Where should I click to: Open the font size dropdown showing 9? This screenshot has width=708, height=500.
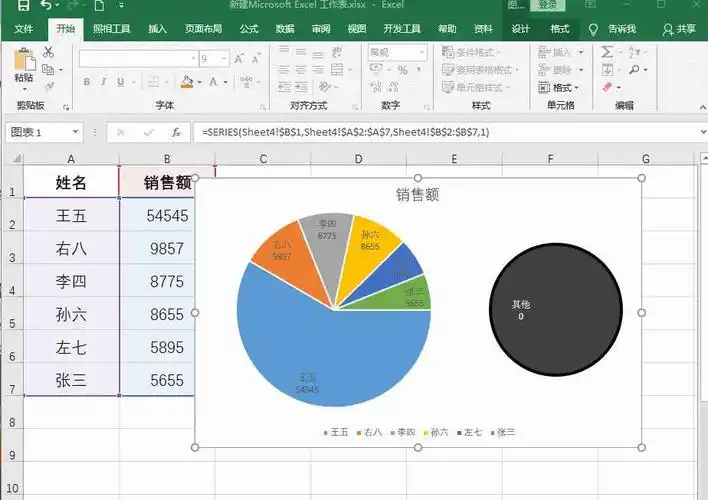click(224, 59)
